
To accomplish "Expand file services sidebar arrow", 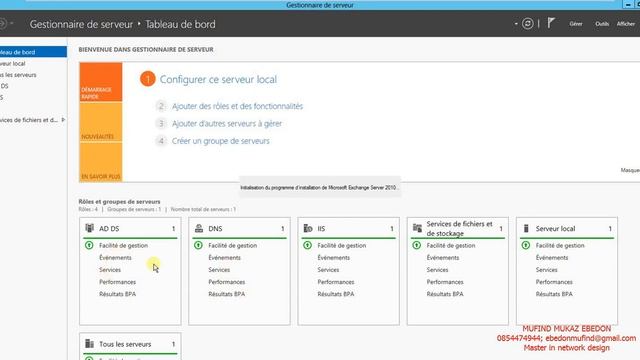I will (x=63, y=120).
